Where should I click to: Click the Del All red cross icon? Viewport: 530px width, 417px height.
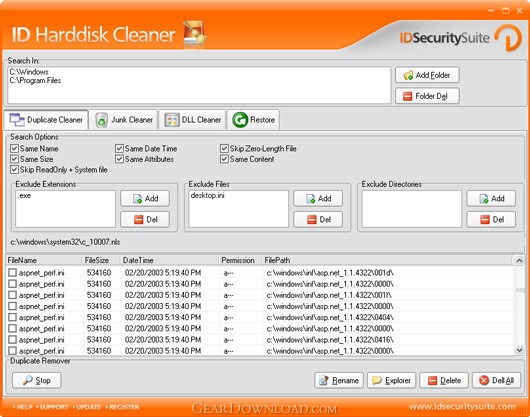(484, 380)
